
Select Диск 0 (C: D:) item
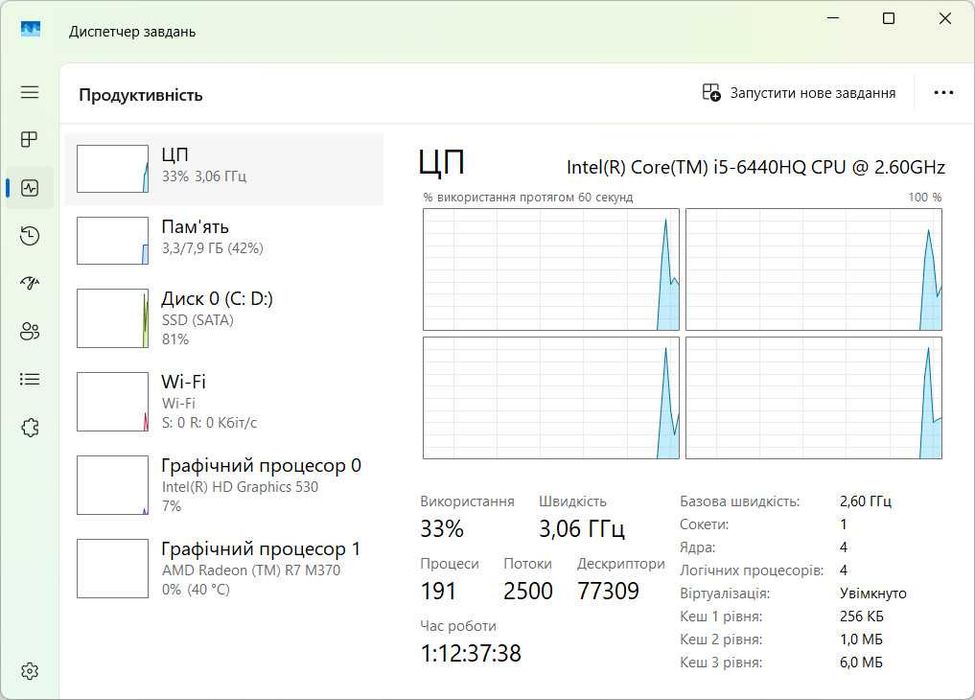click(224, 319)
